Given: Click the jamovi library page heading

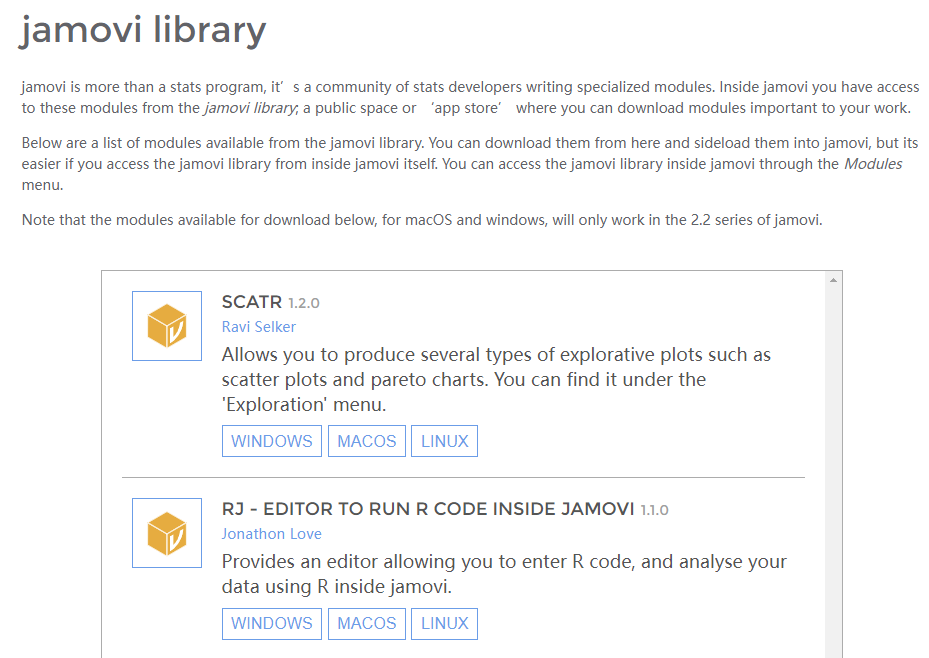Looking at the screenshot, I should click(143, 30).
